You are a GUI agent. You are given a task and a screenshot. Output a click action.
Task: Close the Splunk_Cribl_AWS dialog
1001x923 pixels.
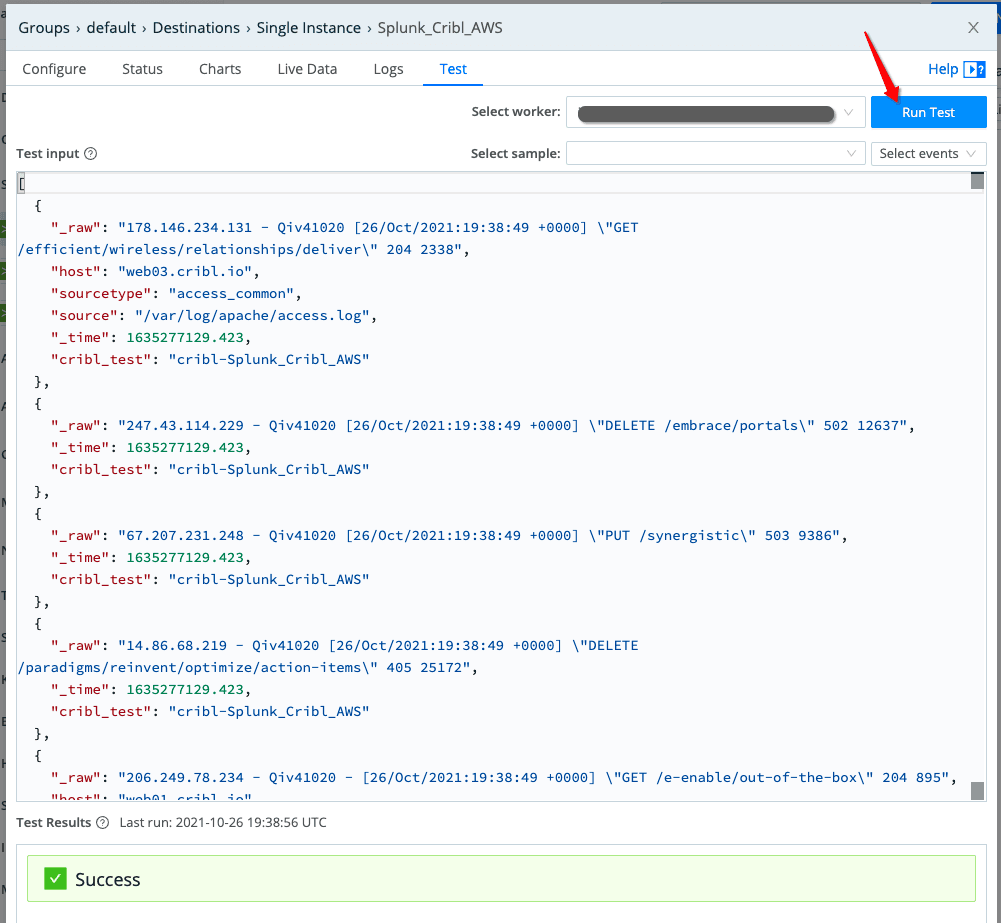tap(973, 28)
